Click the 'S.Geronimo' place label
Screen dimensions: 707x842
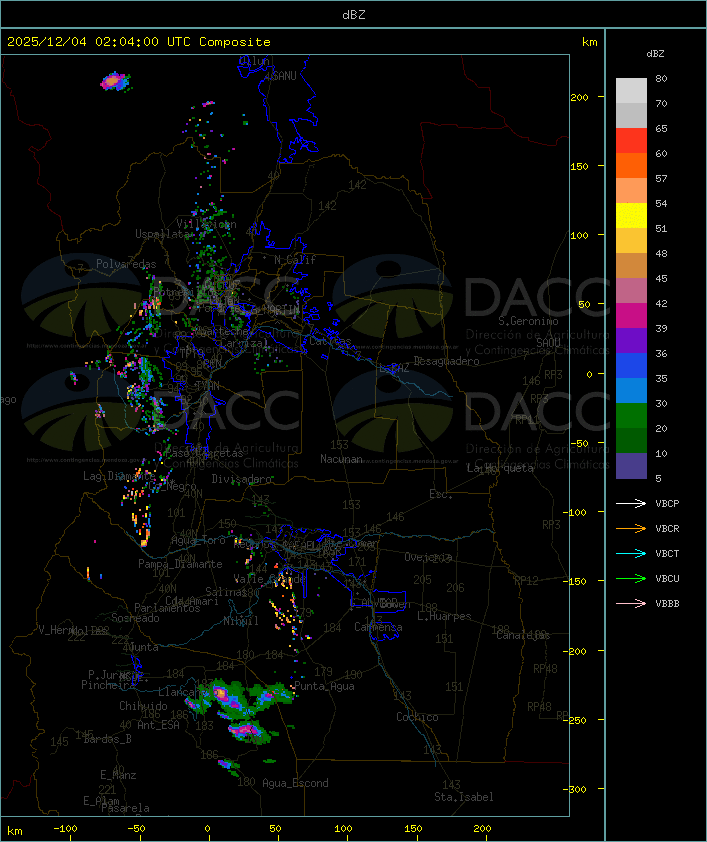[528, 321]
